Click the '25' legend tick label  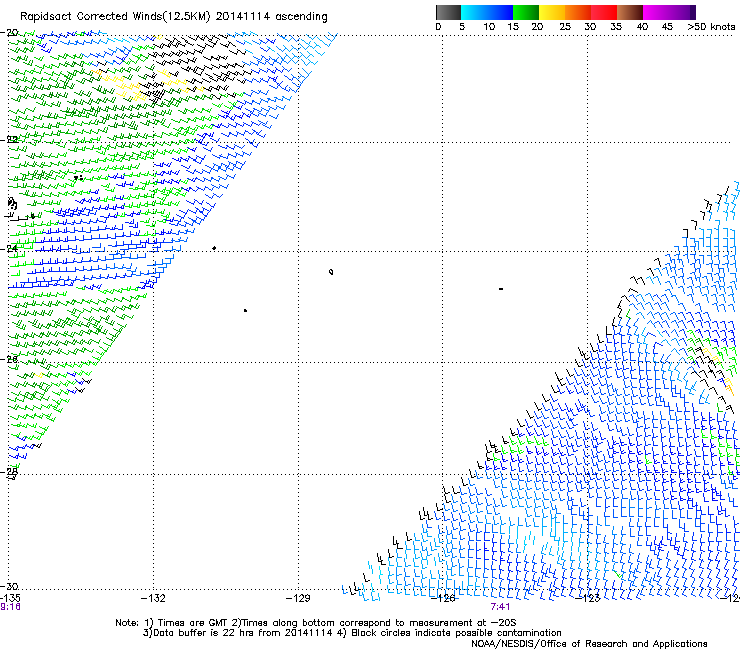[x=565, y=27]
